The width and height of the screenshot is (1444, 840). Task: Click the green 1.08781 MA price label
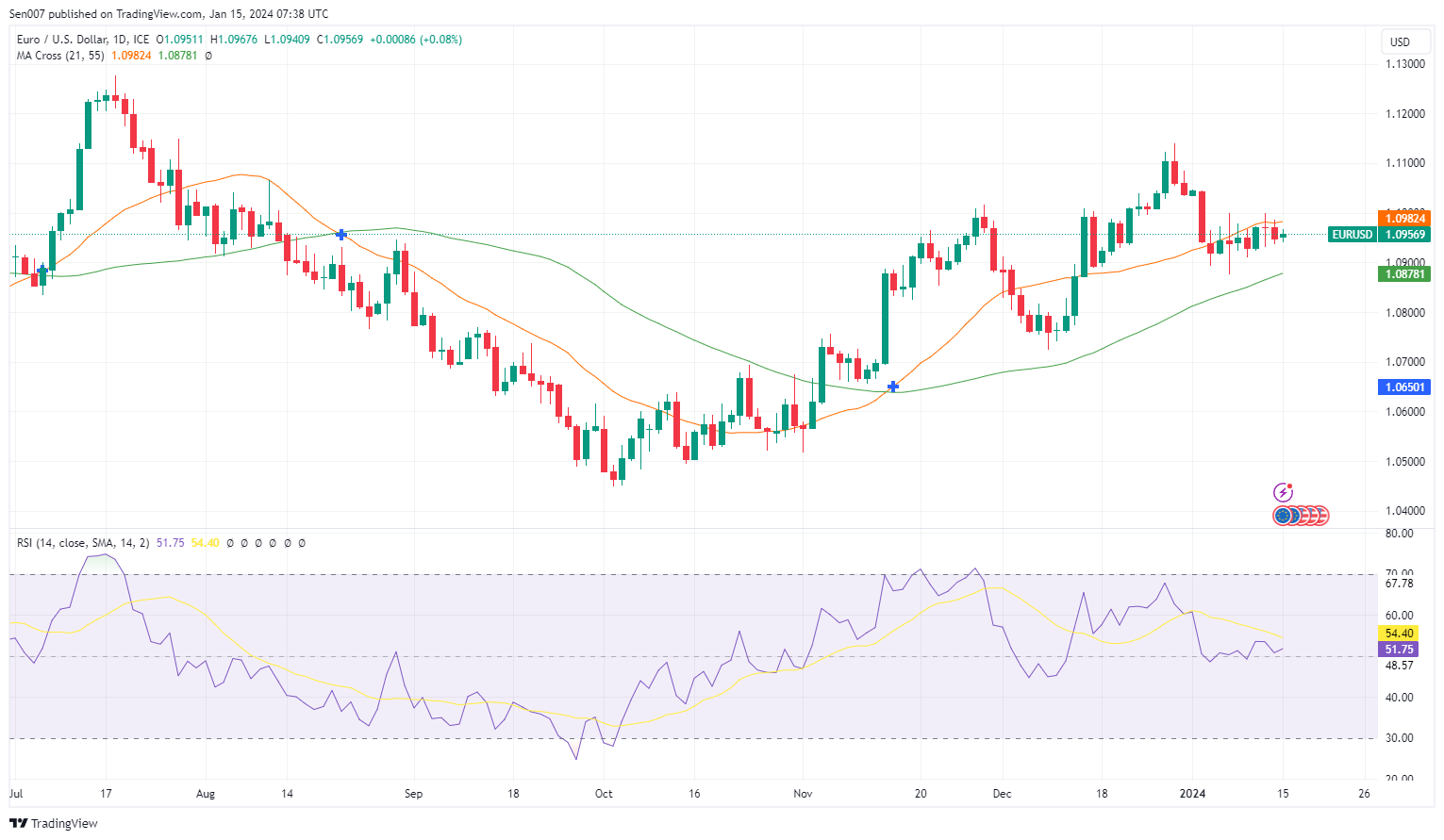tap(1403, 274)
